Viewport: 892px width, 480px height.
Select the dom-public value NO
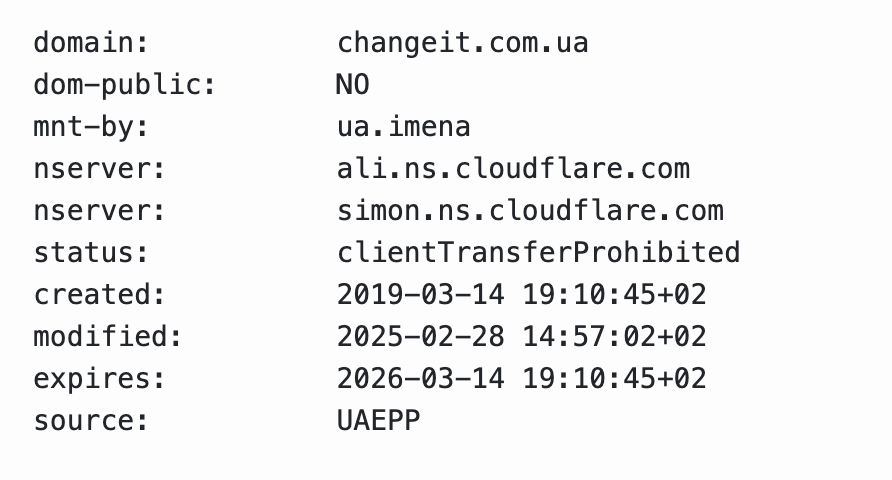coord(353,85)
